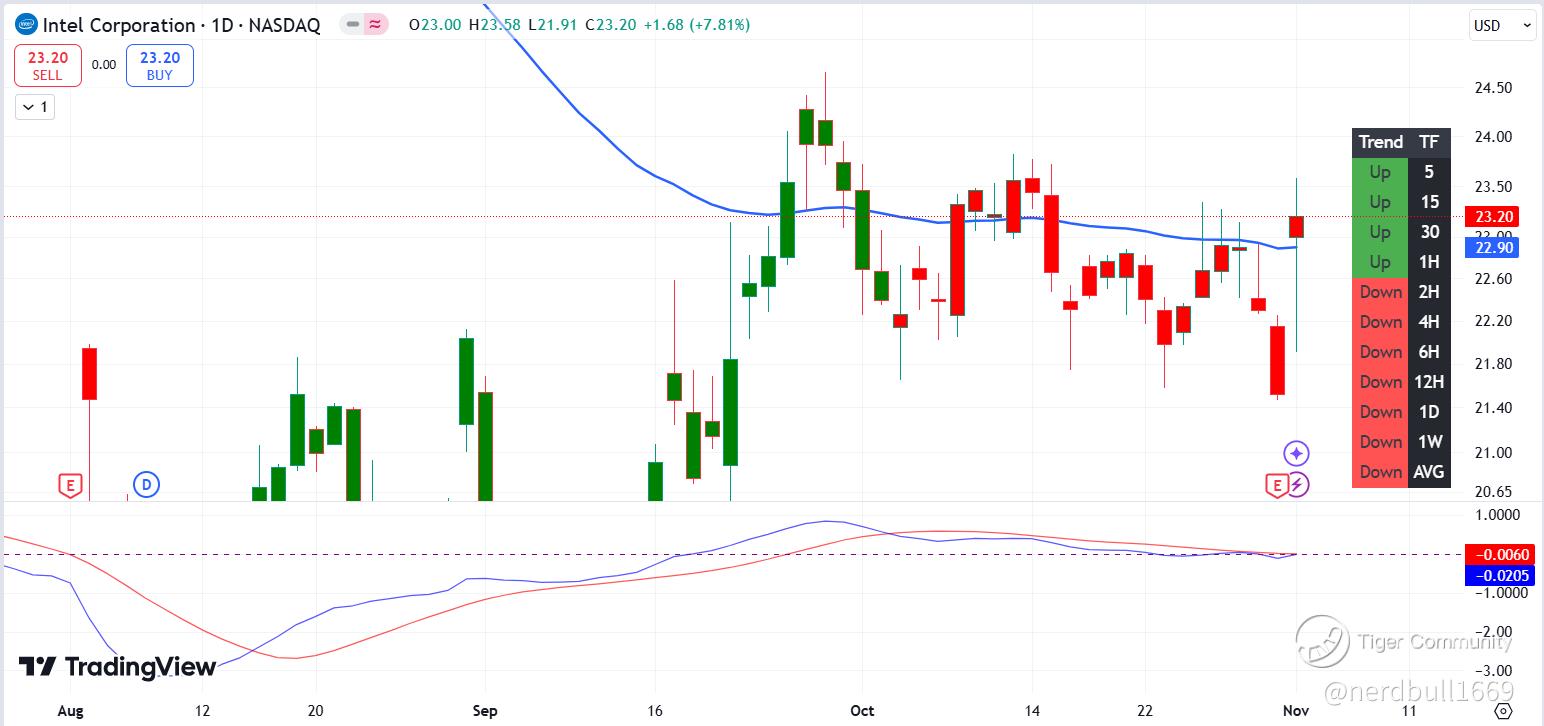Viewport: 1544px width, 726px height.
Task: Click the close value C23.20
Action: 612,25
